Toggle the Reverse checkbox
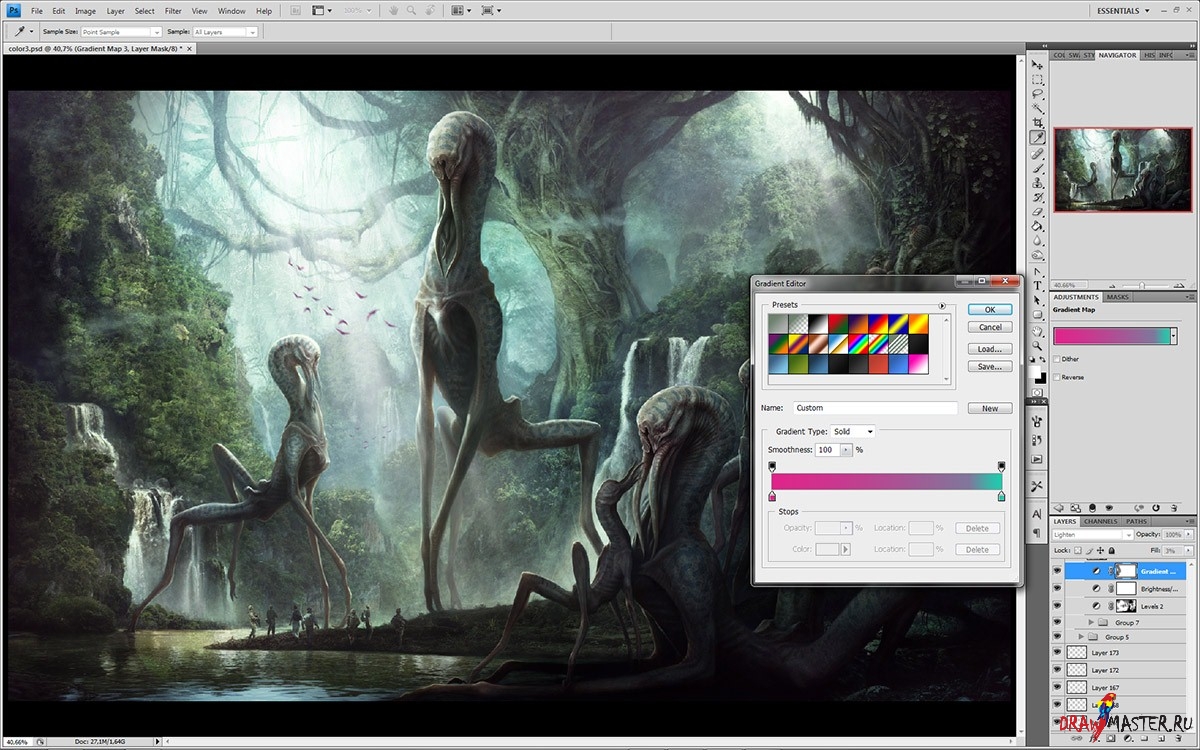The width and height of the screenshot is (1200, 750). 1058,377
